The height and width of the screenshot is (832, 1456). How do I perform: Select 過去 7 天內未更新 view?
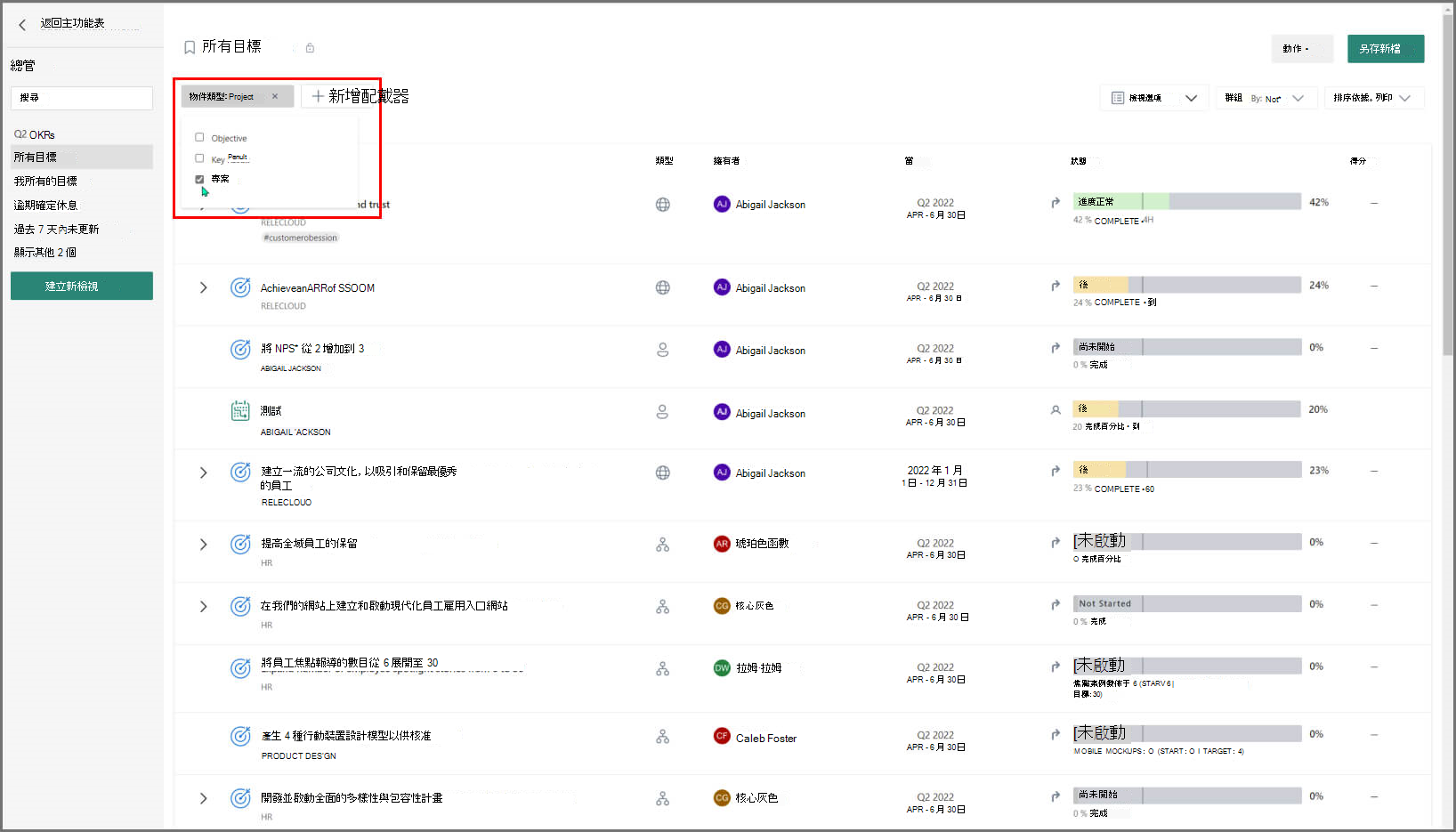coord(56,229)
